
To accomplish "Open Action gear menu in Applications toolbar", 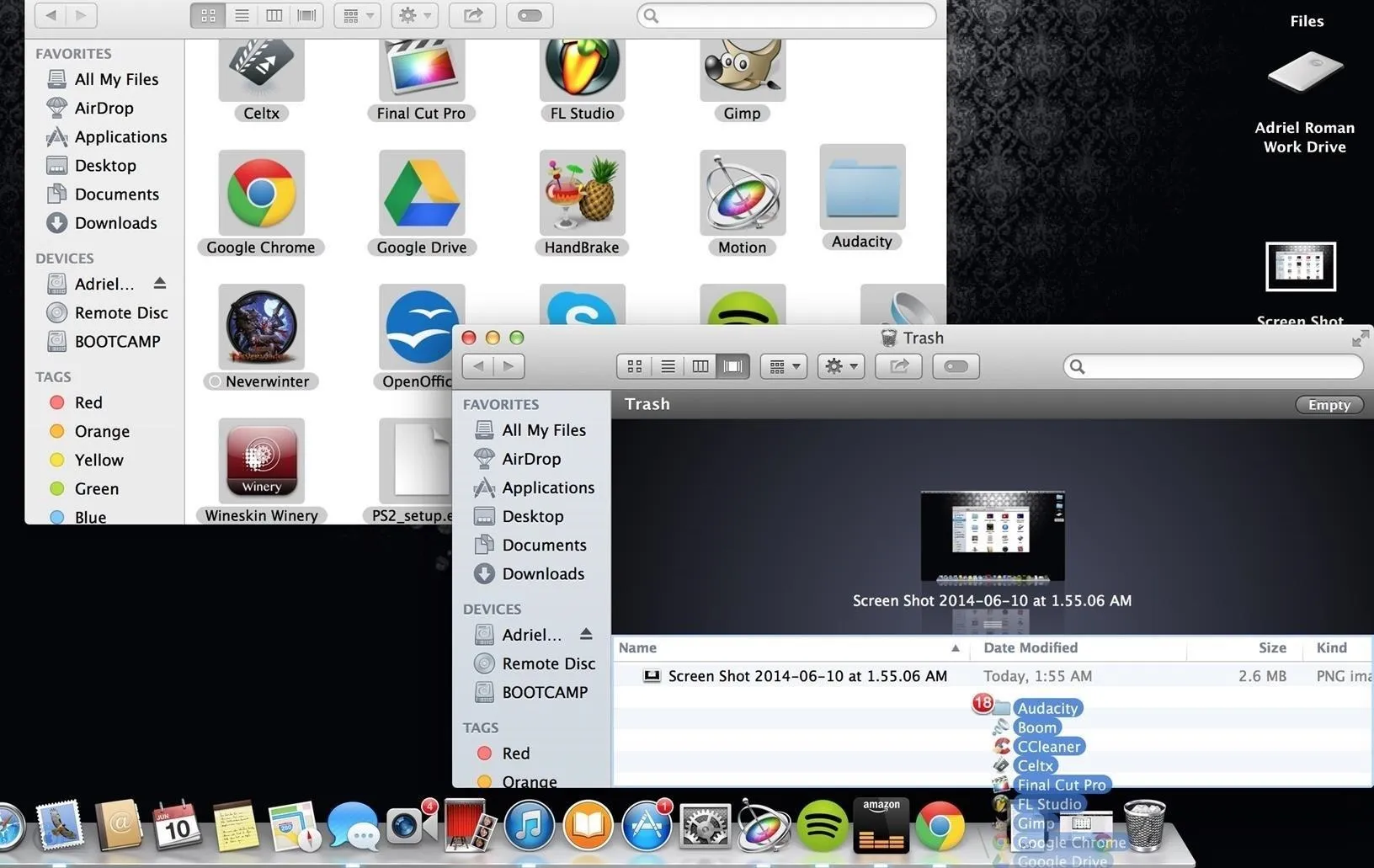I will click(x=415, y=15).
